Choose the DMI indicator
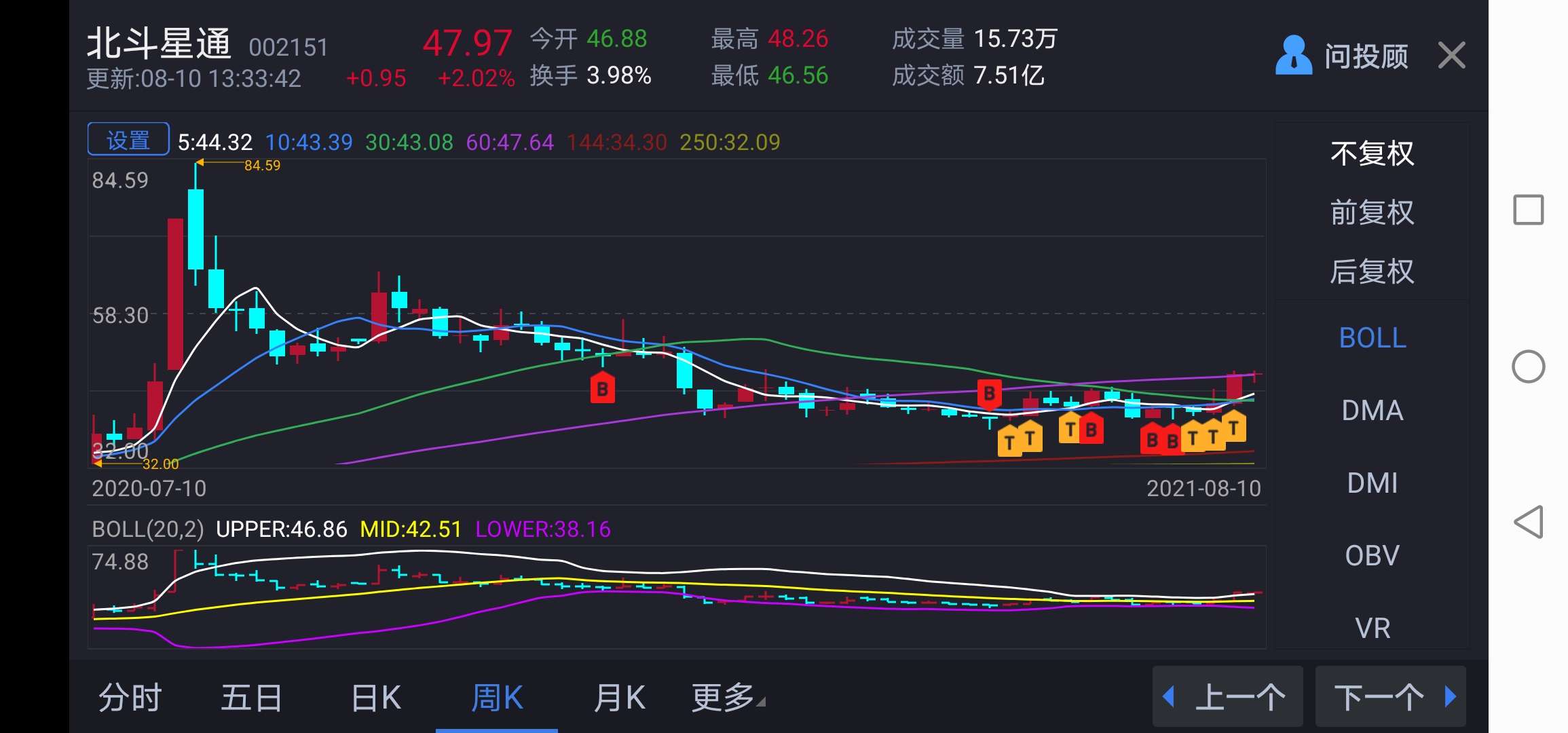Viewport: 1568px width, 733px height. (1373, 483)
